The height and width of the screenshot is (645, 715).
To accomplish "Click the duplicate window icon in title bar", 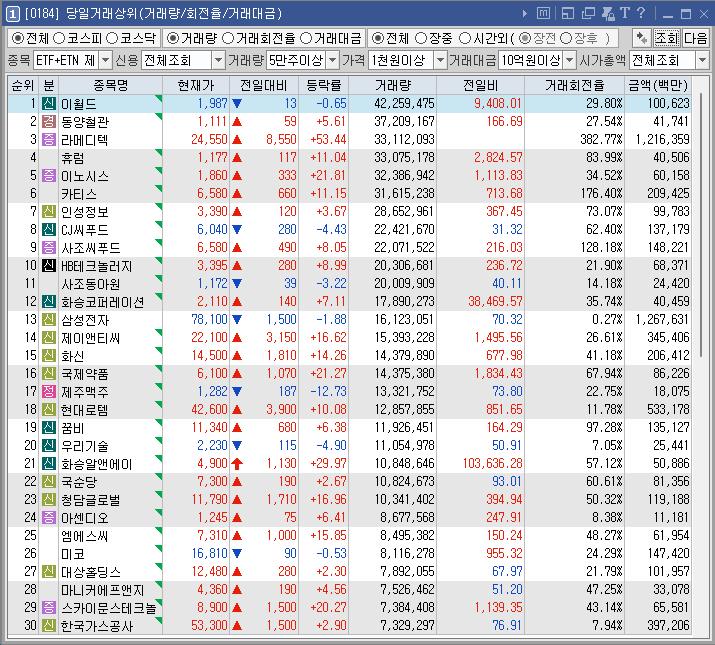I will 588,14.
